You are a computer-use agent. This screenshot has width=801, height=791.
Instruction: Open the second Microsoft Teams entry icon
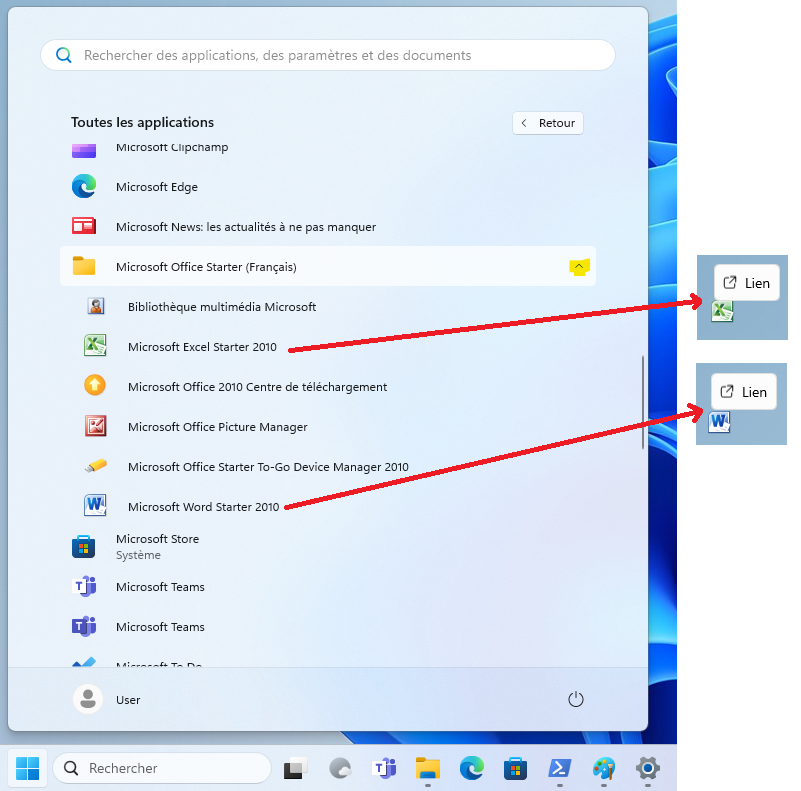[84, 626]
